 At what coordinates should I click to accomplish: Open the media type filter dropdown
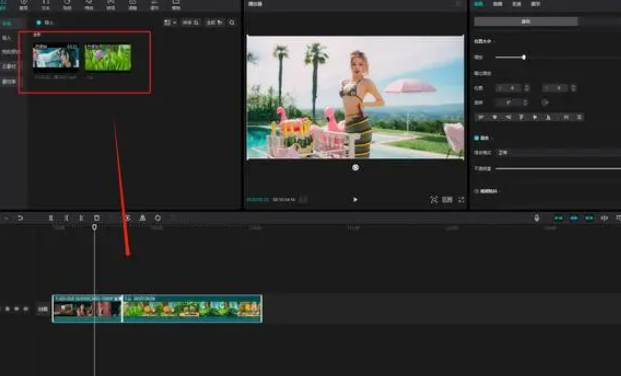coord(215,23)
